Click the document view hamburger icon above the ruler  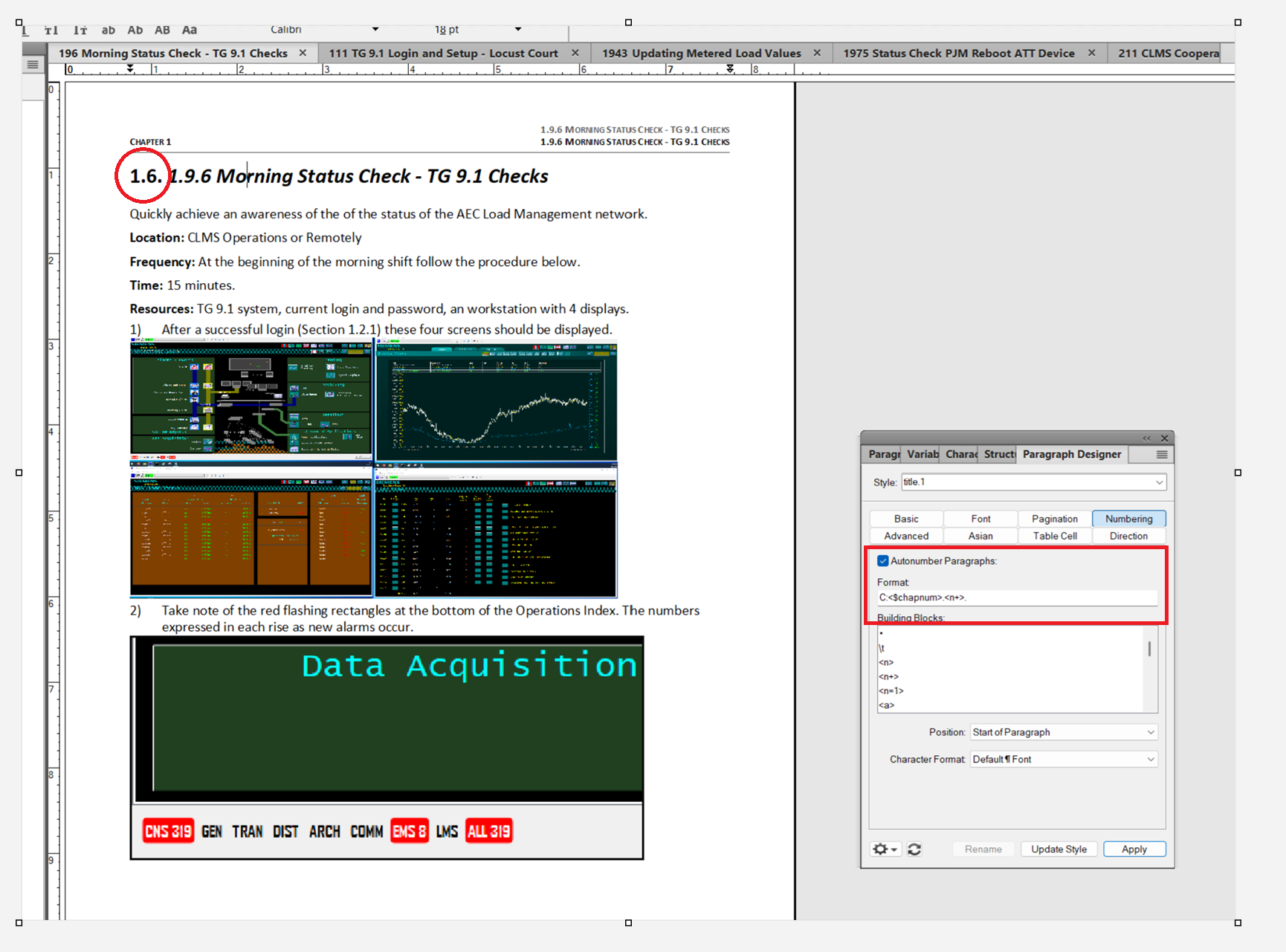click(32, 65)
